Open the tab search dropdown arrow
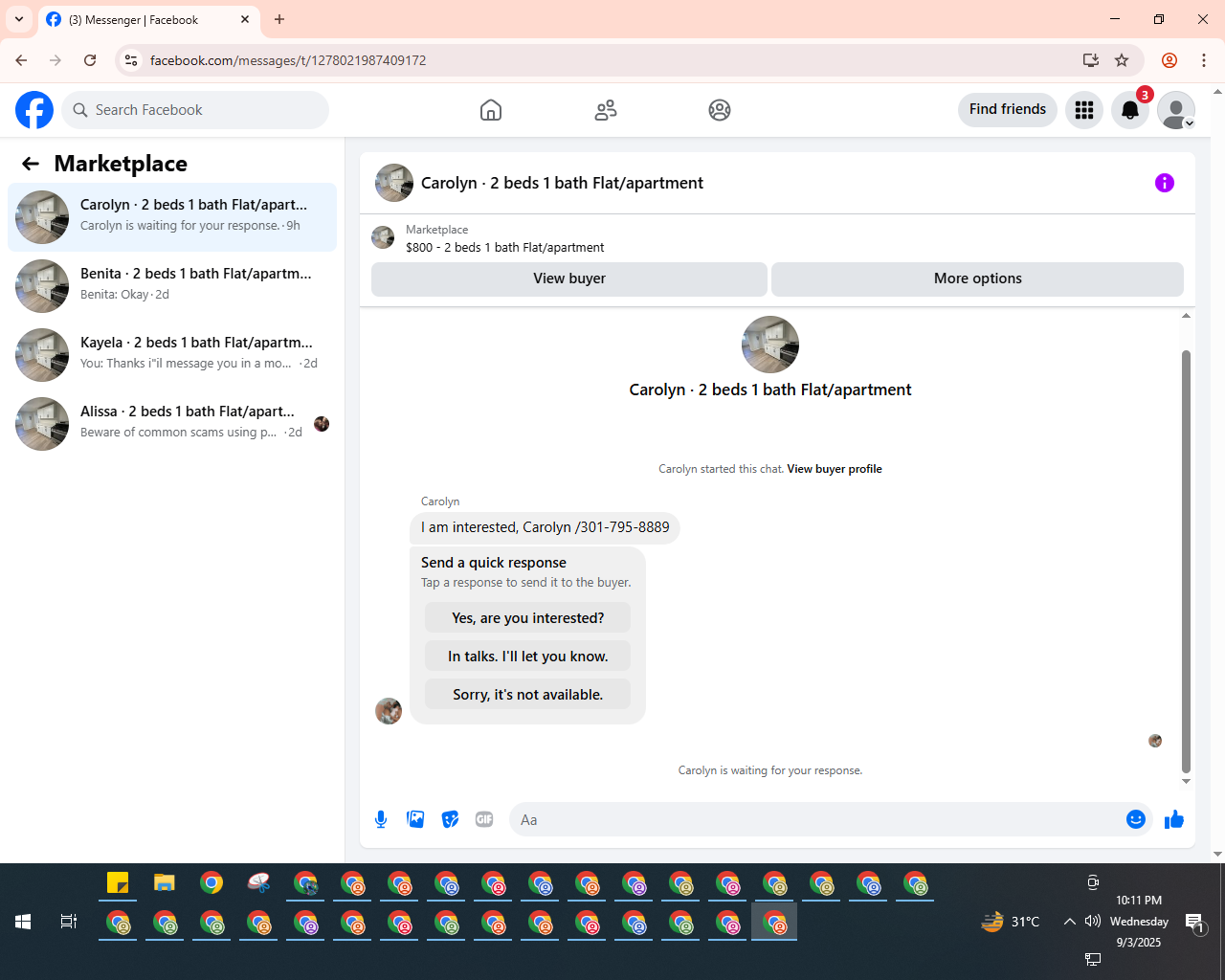This screenshot has width=1225, height=980. pyautogui.click(x=19, y=19)
